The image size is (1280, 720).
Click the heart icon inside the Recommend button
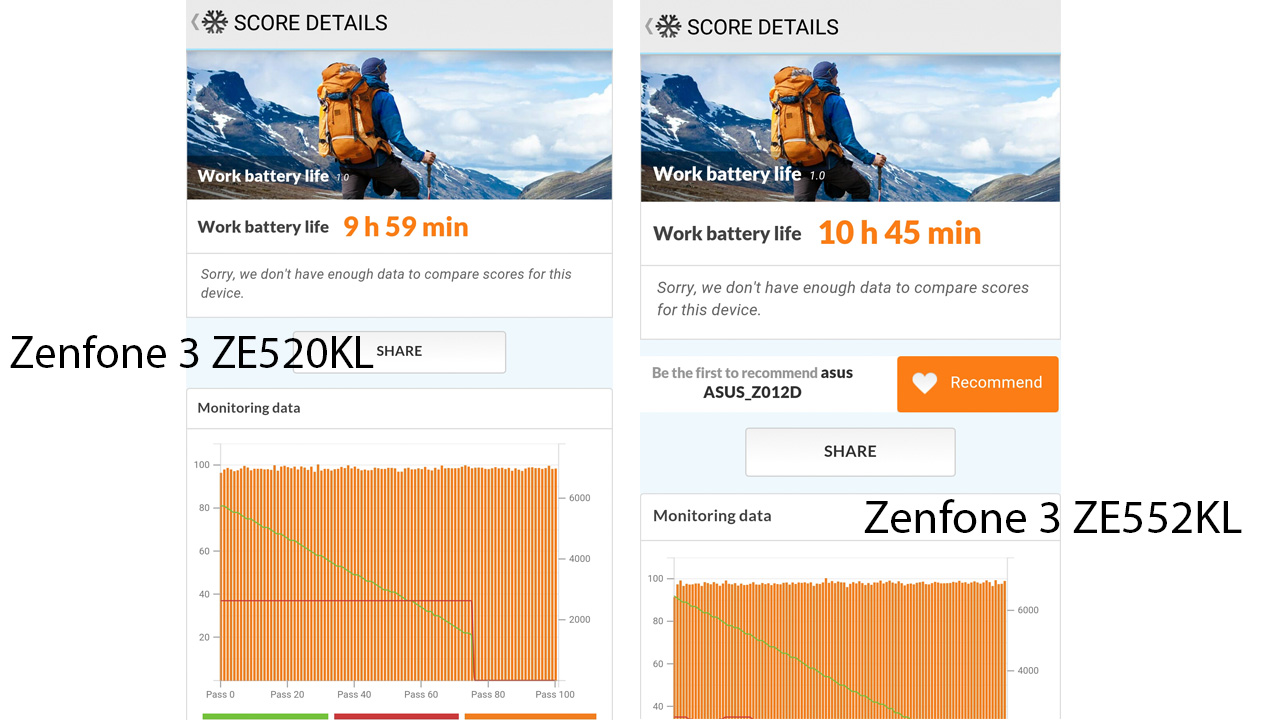pyautogui.click(x=924, y=383)
